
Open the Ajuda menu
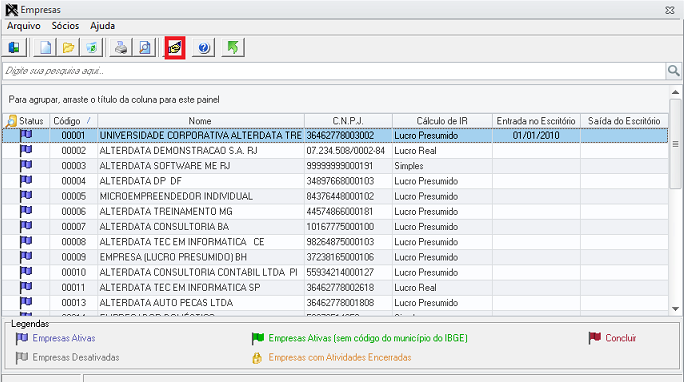coord(103,26)
